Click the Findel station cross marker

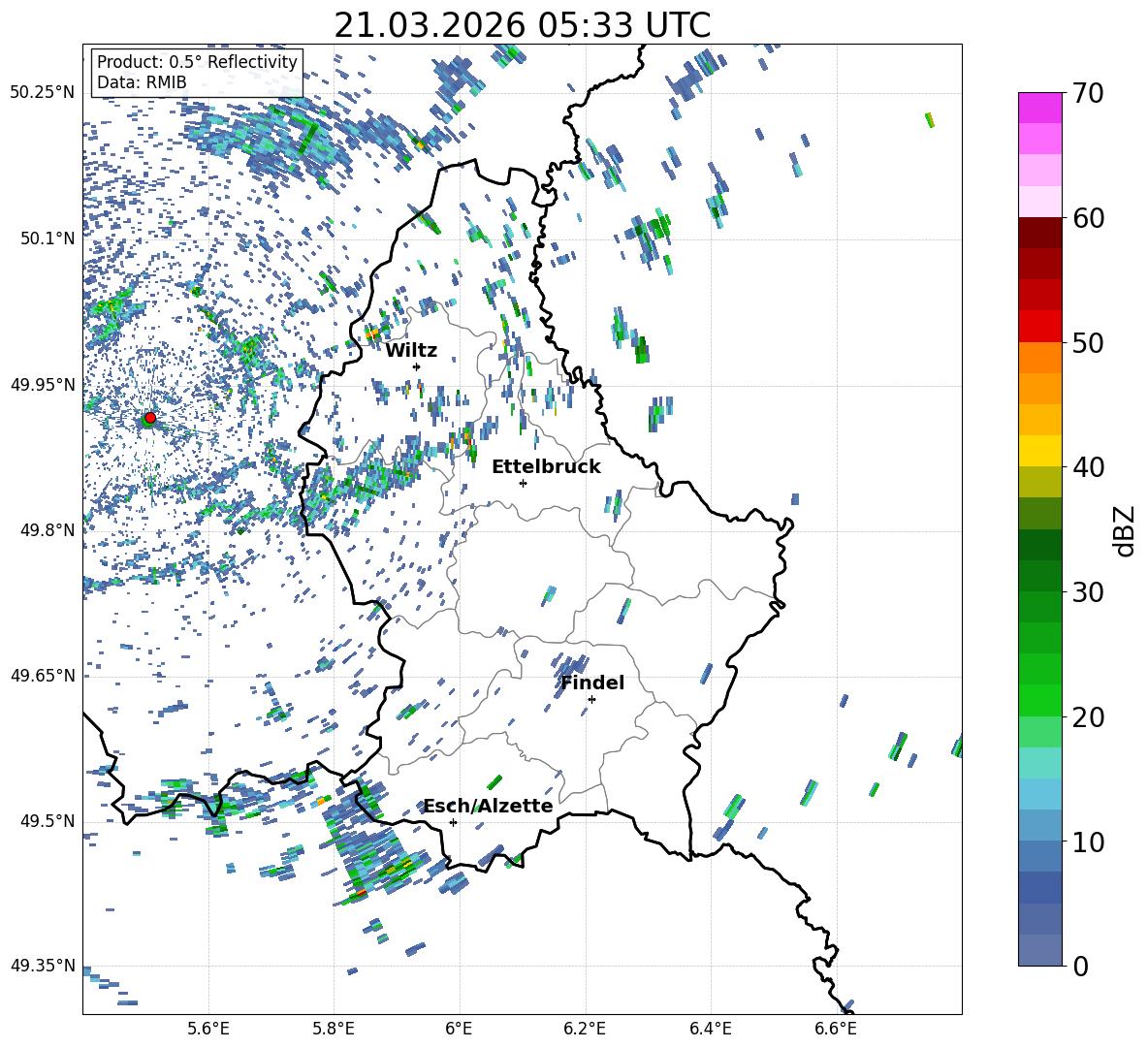click(x=591, y=700)
